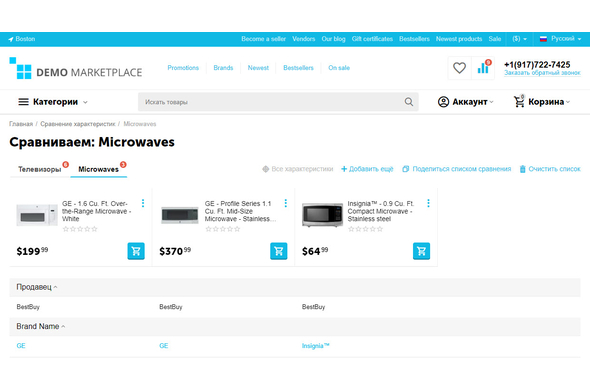The height and width of the screenshot is (391, 590).
Task: Open three-dot menu for Insignia compact microwave
Action: click(x=428, y=203)
